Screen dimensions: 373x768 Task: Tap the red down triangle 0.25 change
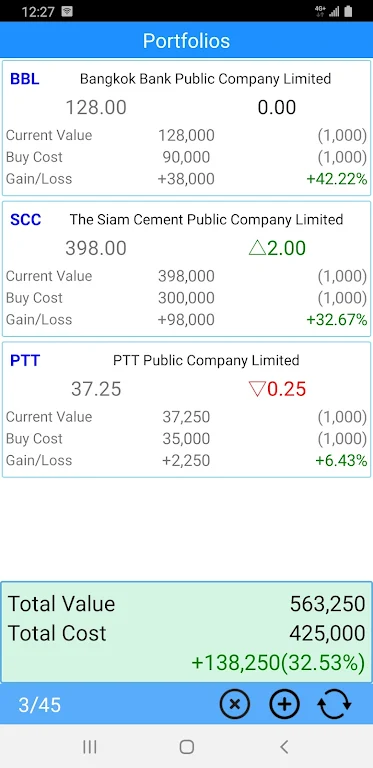[277, 389]
